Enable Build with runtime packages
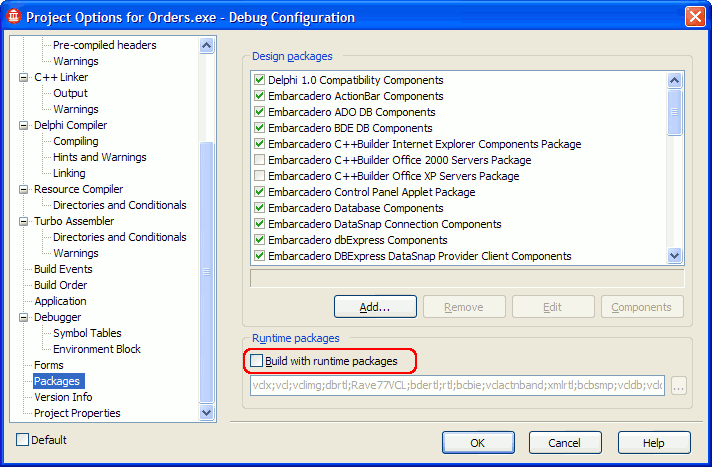The height and width of the screenshot is (467, 712). point(257,361)
